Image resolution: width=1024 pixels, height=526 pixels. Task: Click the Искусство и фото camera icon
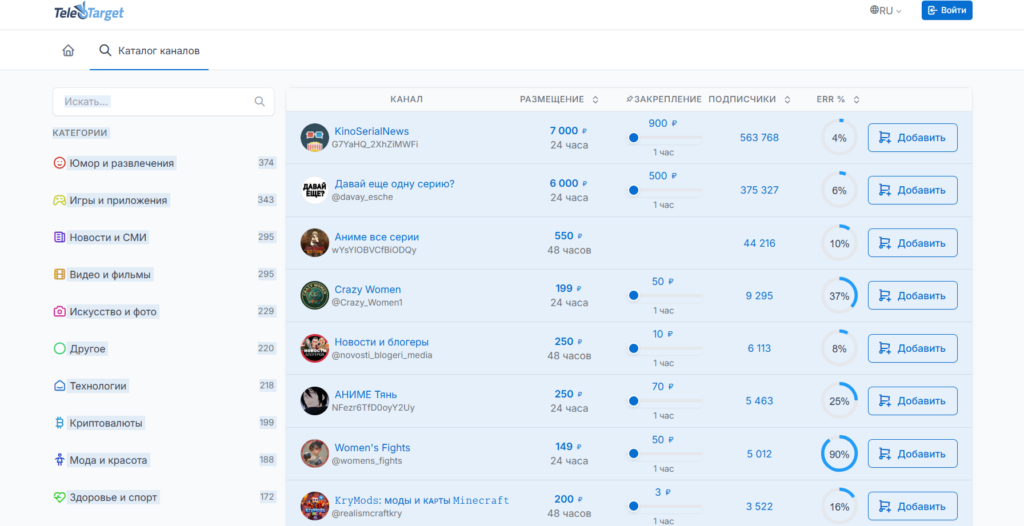click(59, 312)
